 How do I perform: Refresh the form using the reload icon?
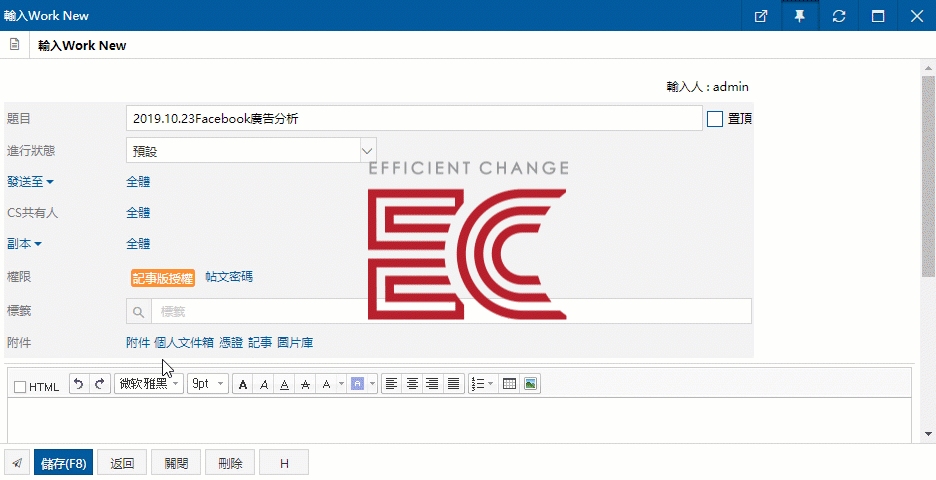(839, 16)
